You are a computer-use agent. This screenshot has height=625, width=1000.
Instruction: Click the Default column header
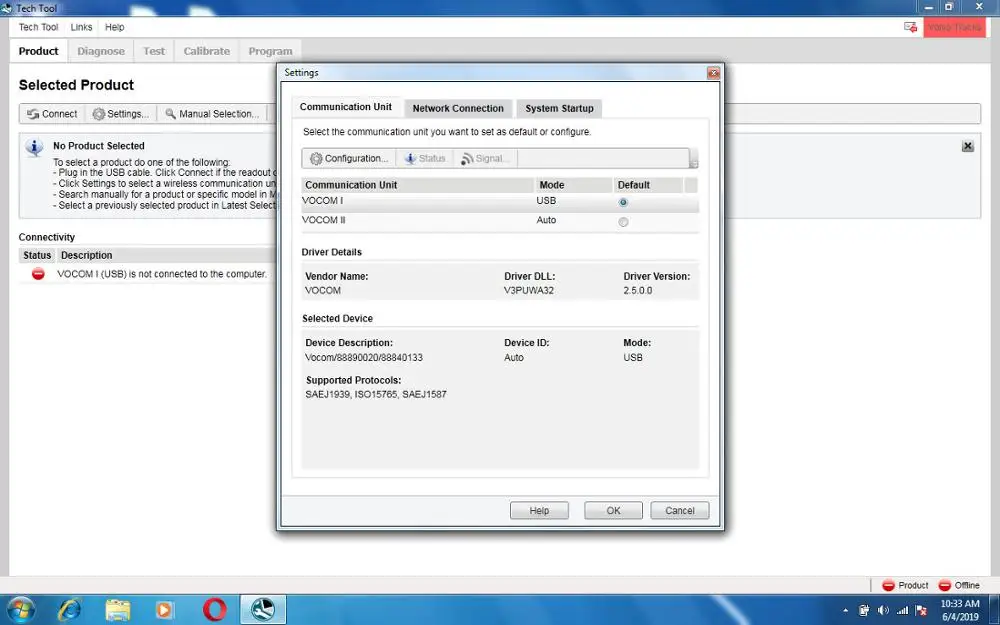click(x=647, y=185)
